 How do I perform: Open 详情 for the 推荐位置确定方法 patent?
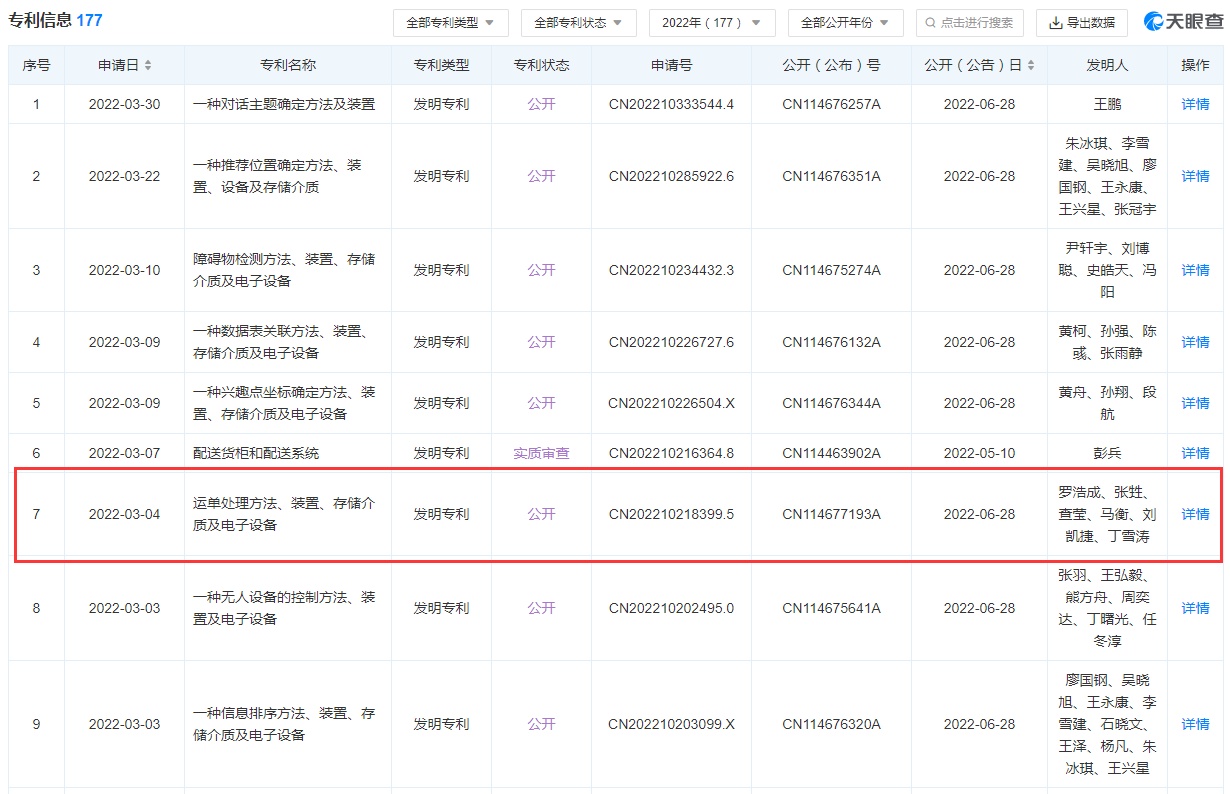(1195, 176)
